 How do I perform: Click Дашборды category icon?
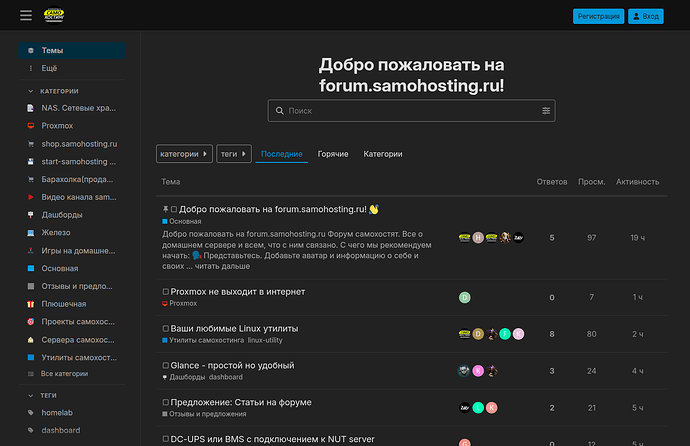coord(30,215)
